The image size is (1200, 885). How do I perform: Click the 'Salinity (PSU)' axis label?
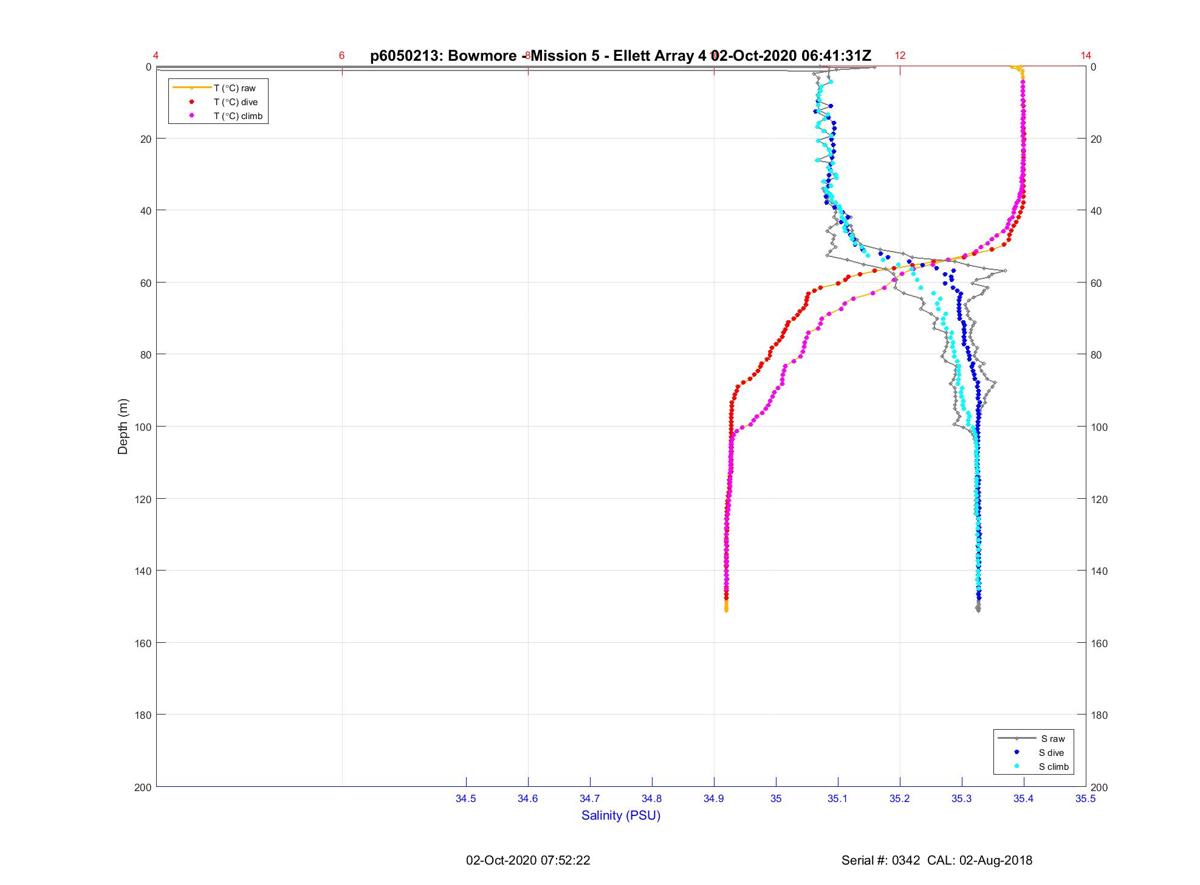pyautogui.click(x=621, y=815)
